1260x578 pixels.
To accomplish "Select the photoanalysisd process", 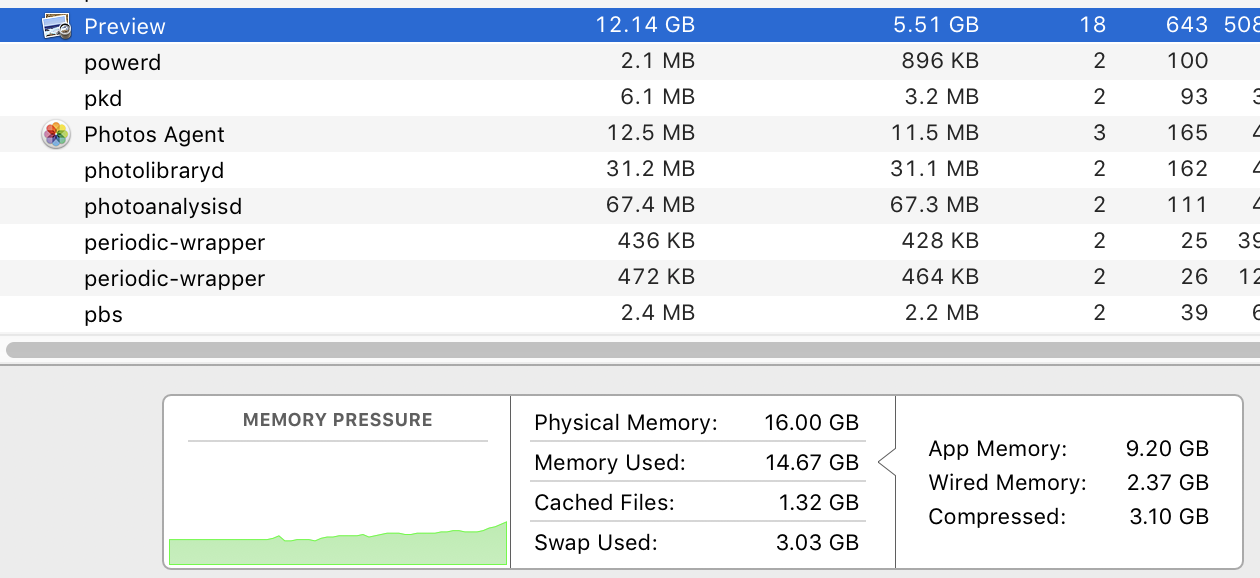I will (163, 206).
